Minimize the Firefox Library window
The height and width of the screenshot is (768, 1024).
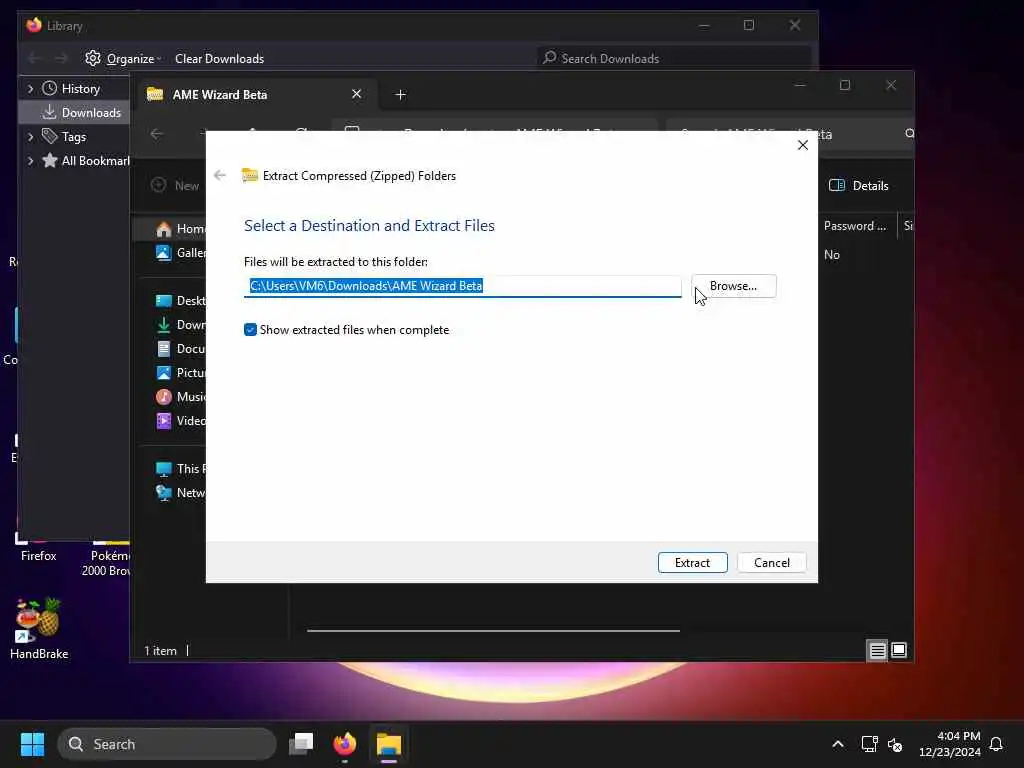point(704,25)
